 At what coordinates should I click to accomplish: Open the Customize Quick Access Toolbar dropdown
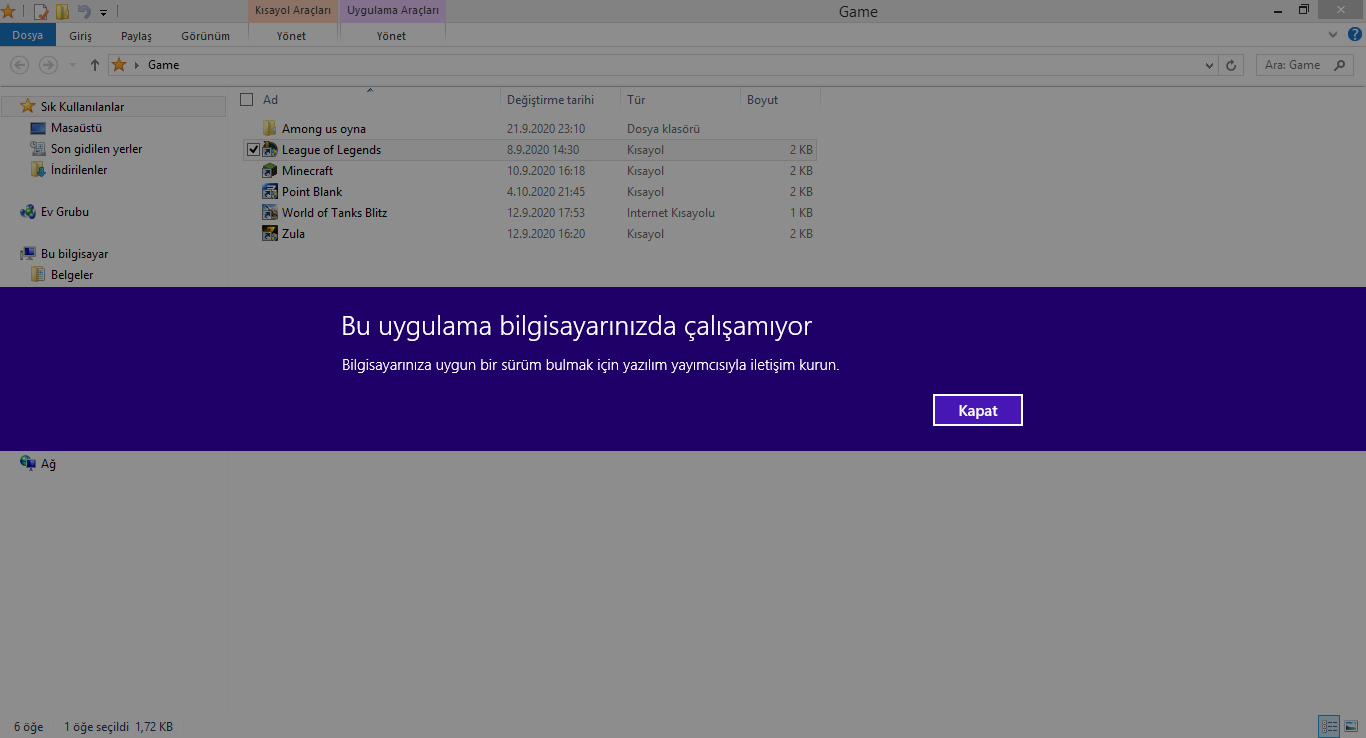pos(103,13)
